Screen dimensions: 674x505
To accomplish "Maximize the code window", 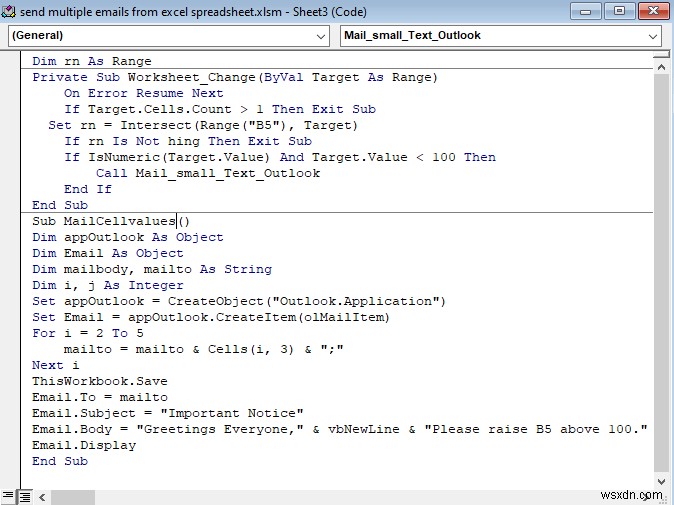I will (619, 11).
